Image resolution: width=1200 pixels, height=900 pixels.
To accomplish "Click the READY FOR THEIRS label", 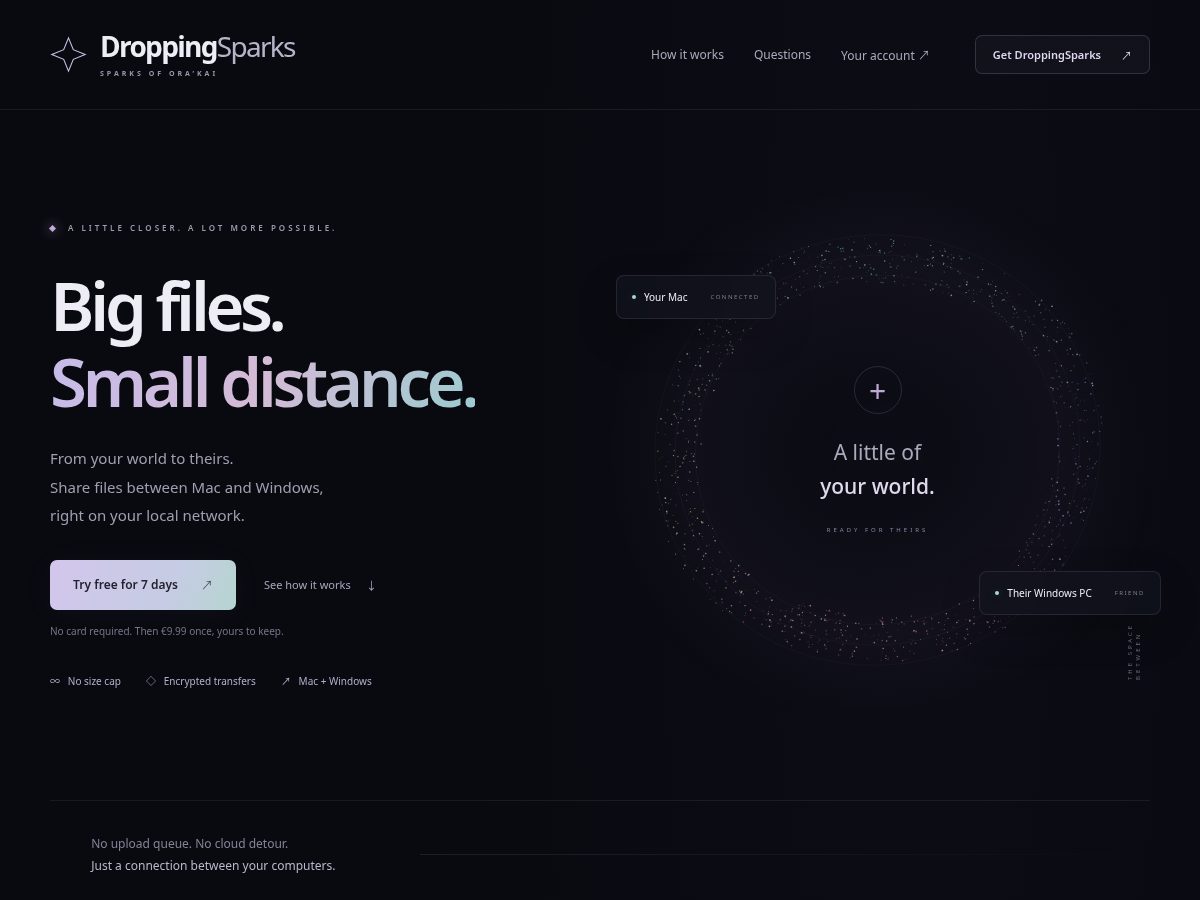I will point(877,530).
